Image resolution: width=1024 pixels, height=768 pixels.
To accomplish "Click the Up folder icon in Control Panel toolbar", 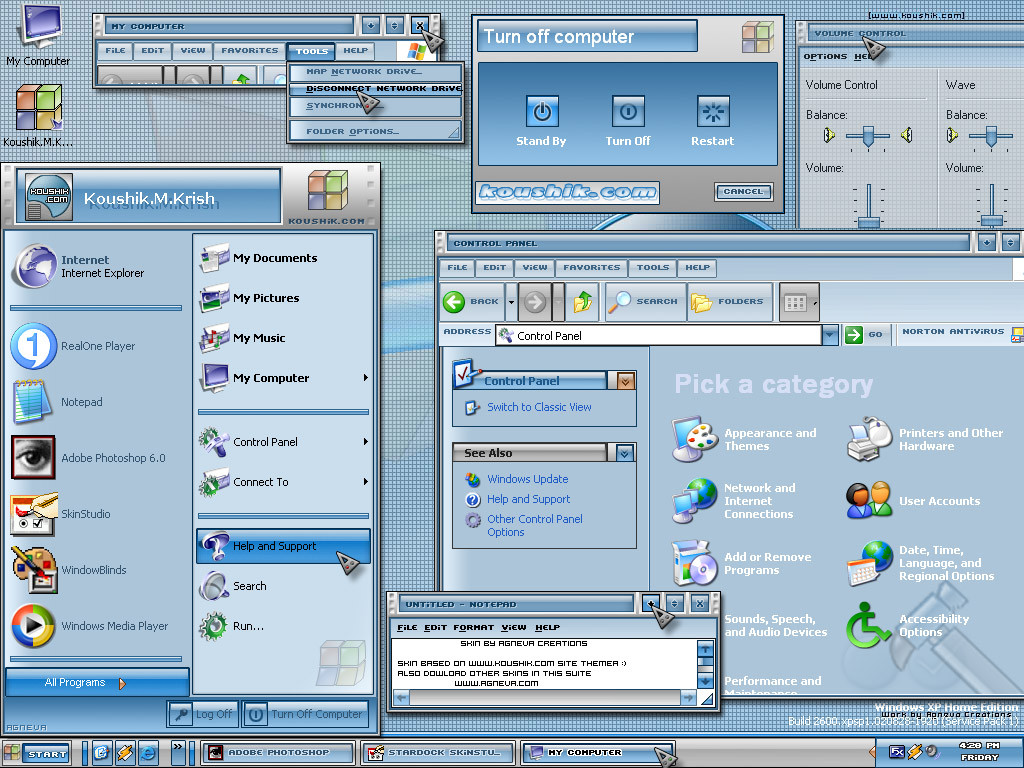I will pos(583,302).
